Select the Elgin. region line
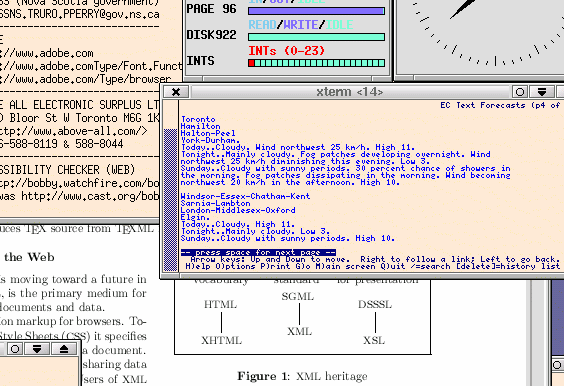The height and width of the screenshot is (386, 564). (195, 217)
